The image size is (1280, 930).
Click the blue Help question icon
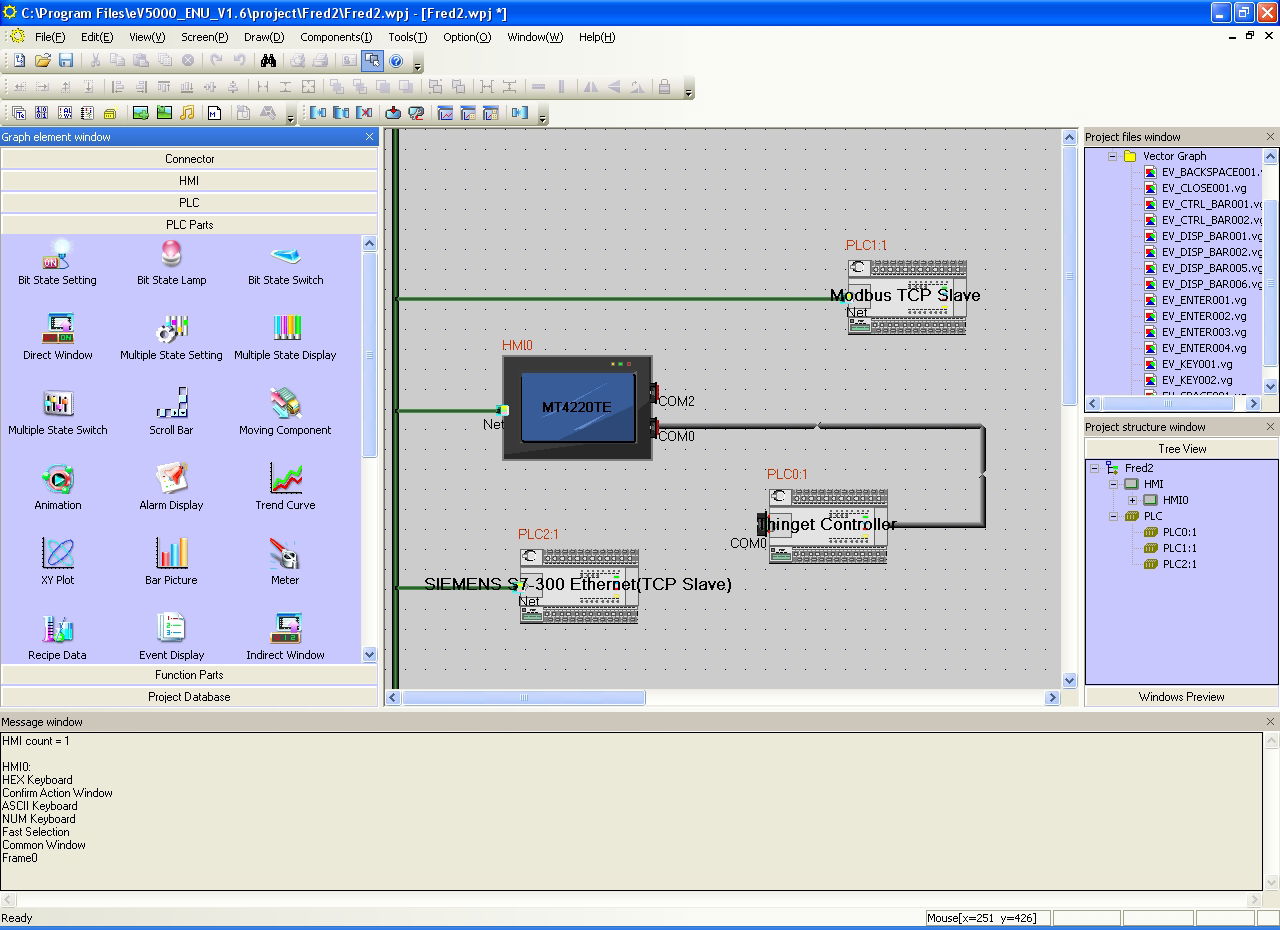tap(396, 61)
